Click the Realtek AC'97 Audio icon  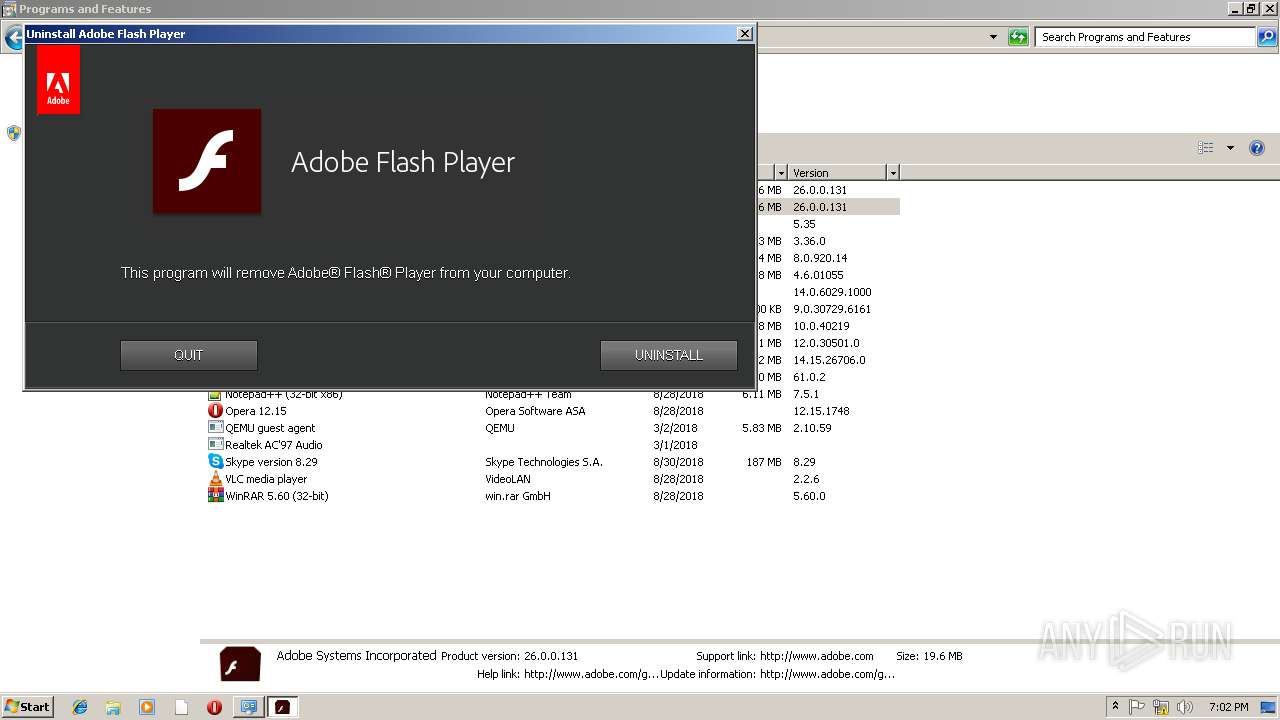(215, 445)
